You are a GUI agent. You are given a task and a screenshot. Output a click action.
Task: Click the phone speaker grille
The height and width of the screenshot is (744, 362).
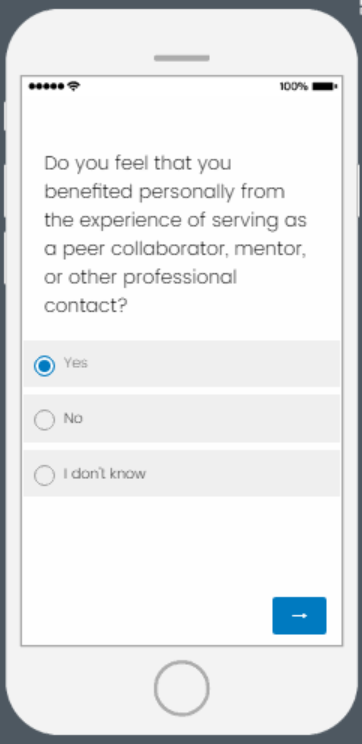click(x=182, y=58)
